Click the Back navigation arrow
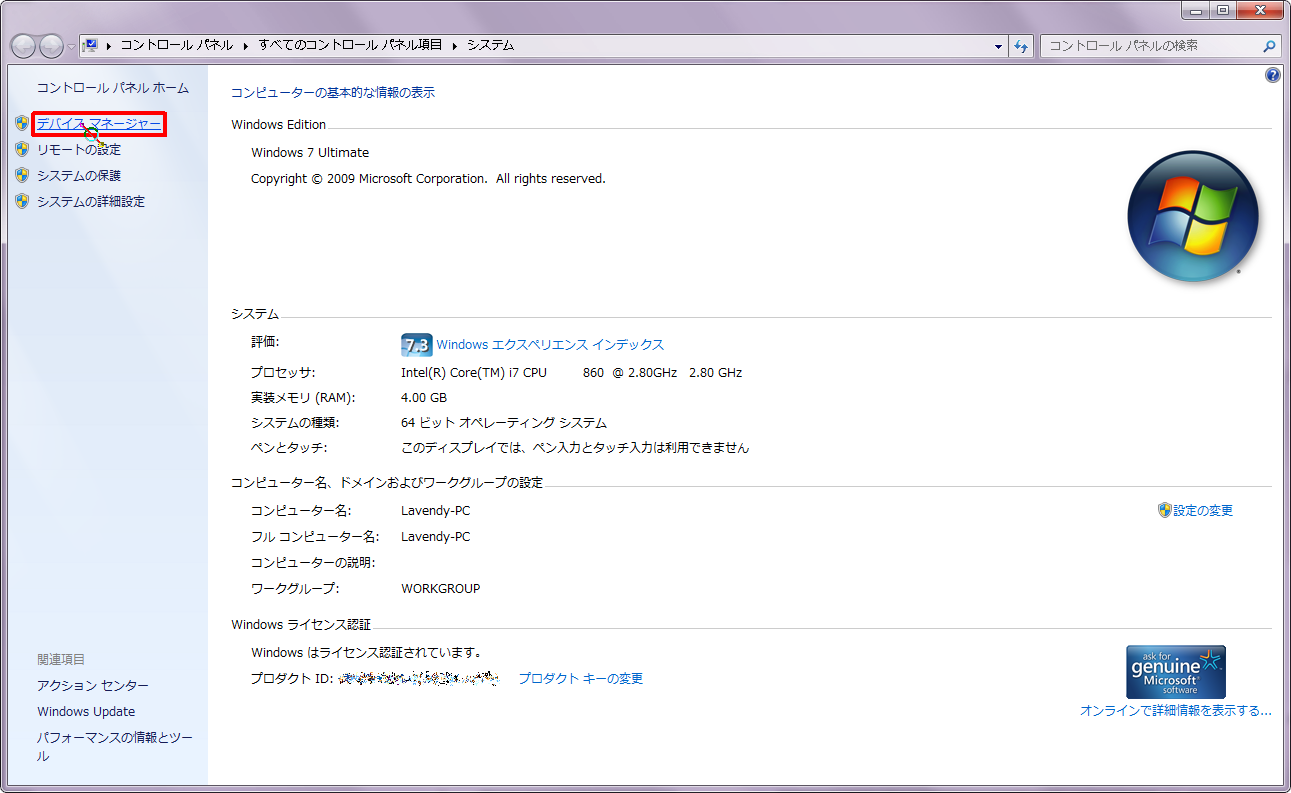This screenshot has height=793, width=1291. [23, 45]
